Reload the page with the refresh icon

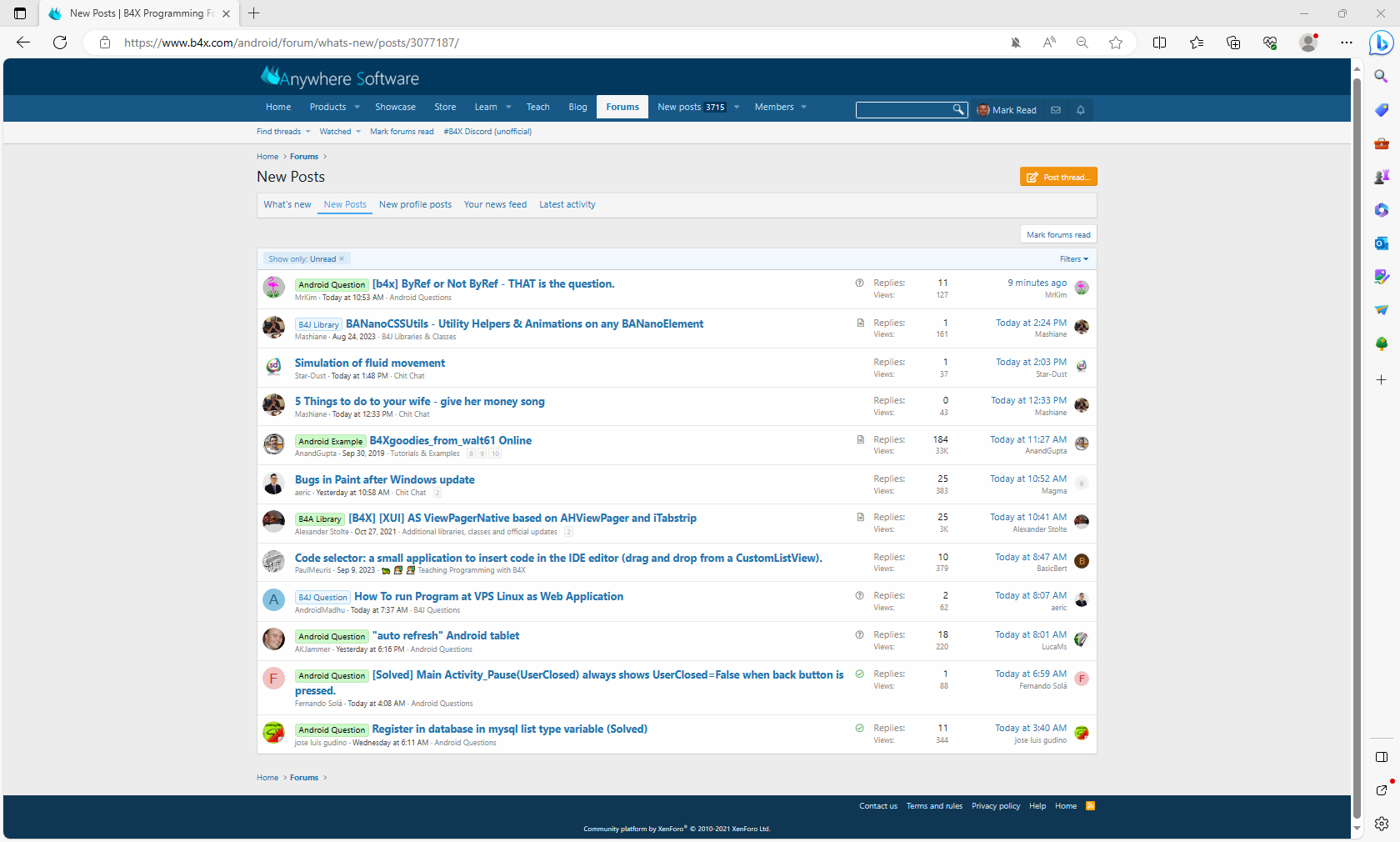click(x=60, y=43)
